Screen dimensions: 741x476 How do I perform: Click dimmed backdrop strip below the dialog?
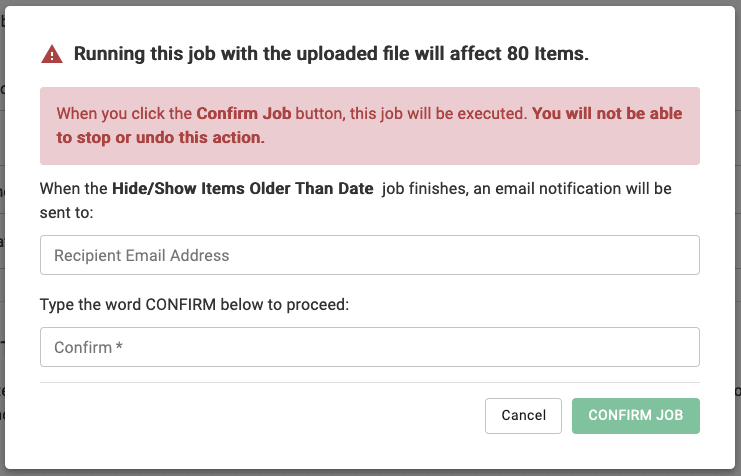(370, 473)
